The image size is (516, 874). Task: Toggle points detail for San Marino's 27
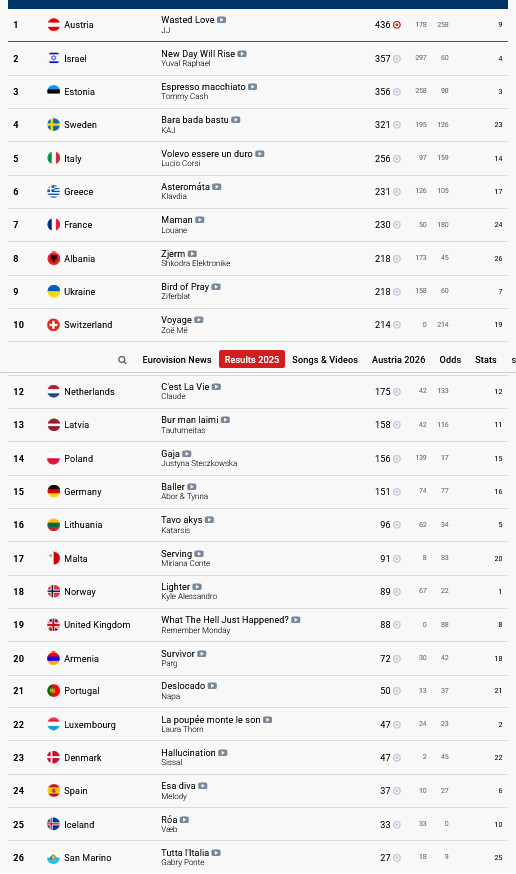coord(397,858)
